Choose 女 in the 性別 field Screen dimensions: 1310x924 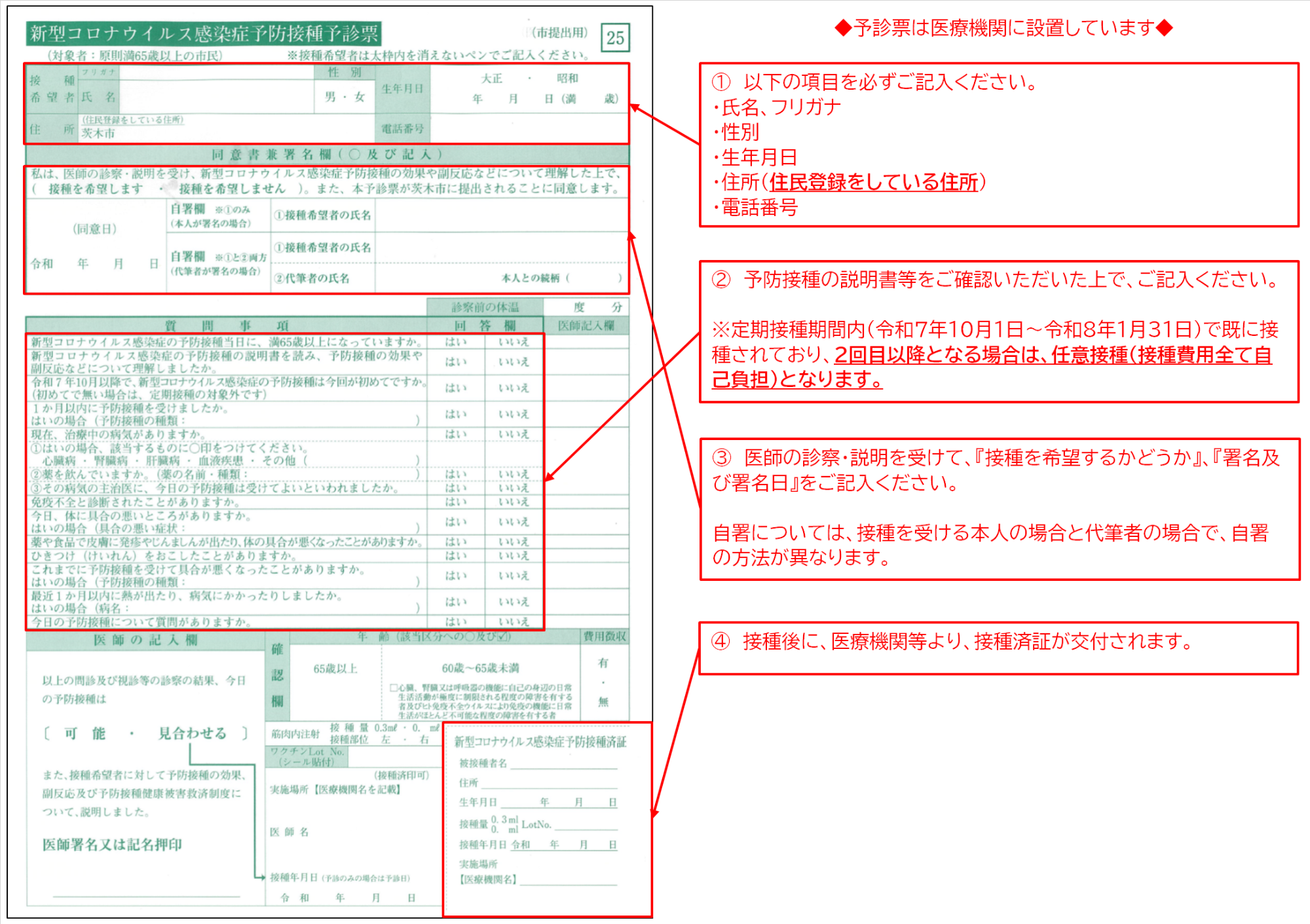pyautogui.click(x=360, y=97)
